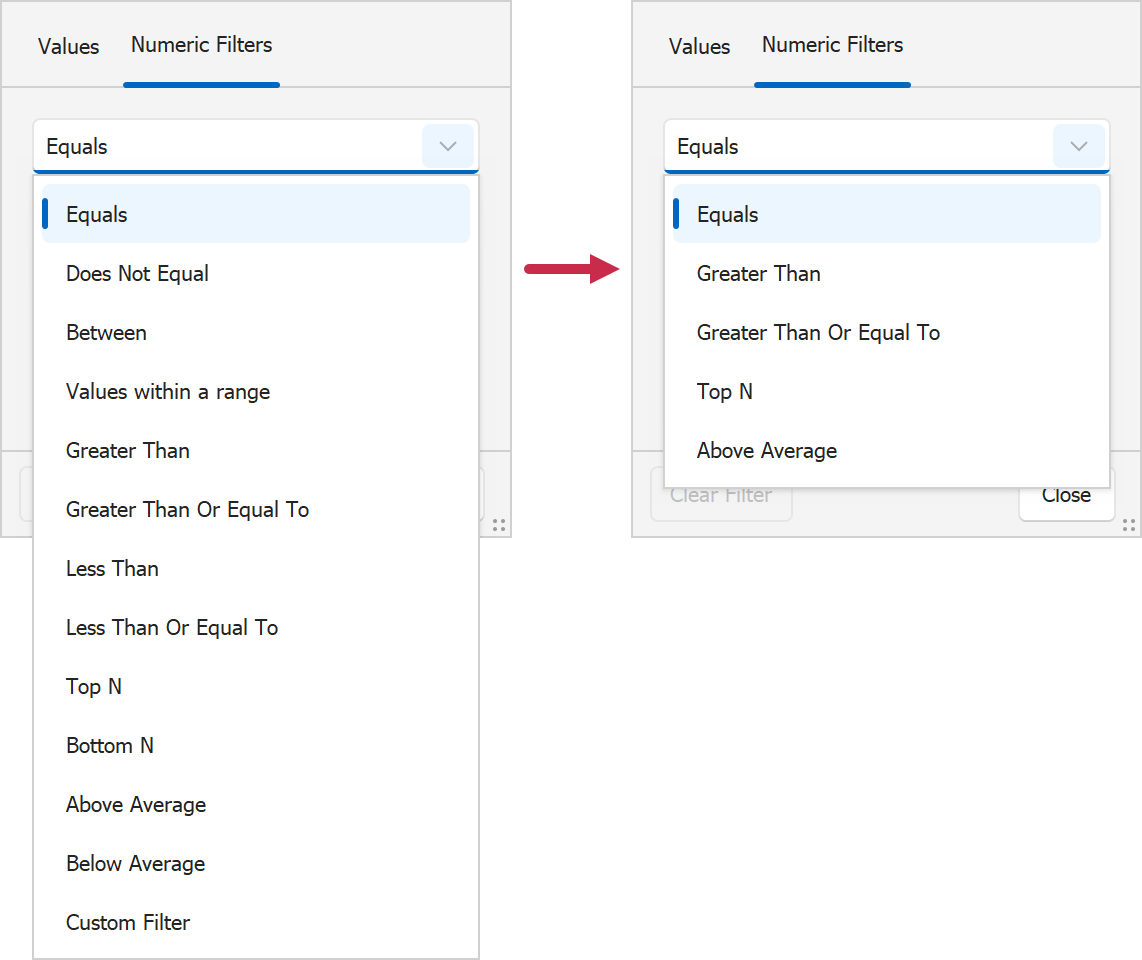
Task: Pick 'Less Than' in the left dropdown list
Action: (112, 569)
